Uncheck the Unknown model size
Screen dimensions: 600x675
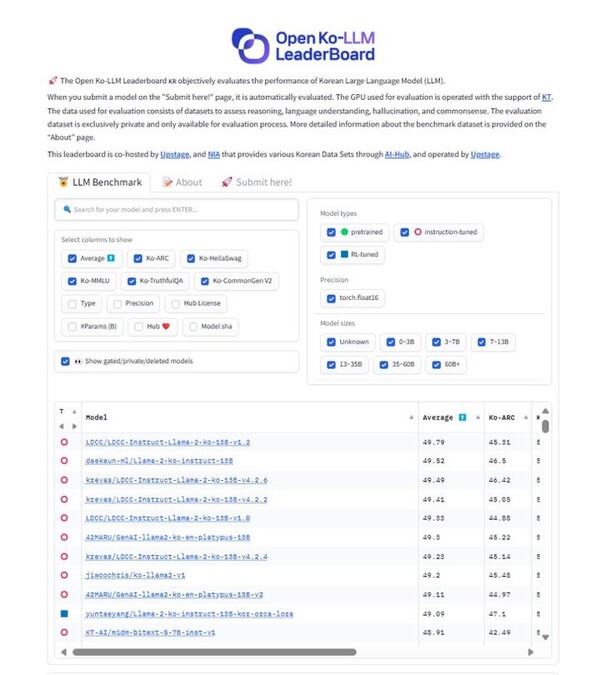(x=331, y=342)
